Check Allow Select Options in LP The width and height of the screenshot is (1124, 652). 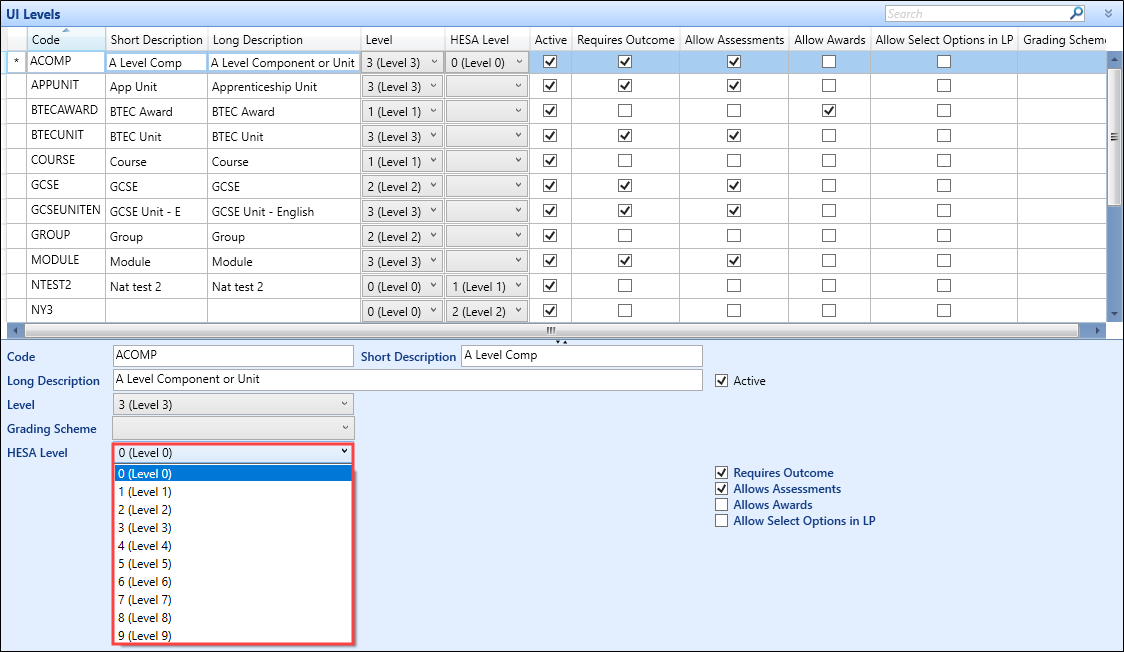point(722,520)
